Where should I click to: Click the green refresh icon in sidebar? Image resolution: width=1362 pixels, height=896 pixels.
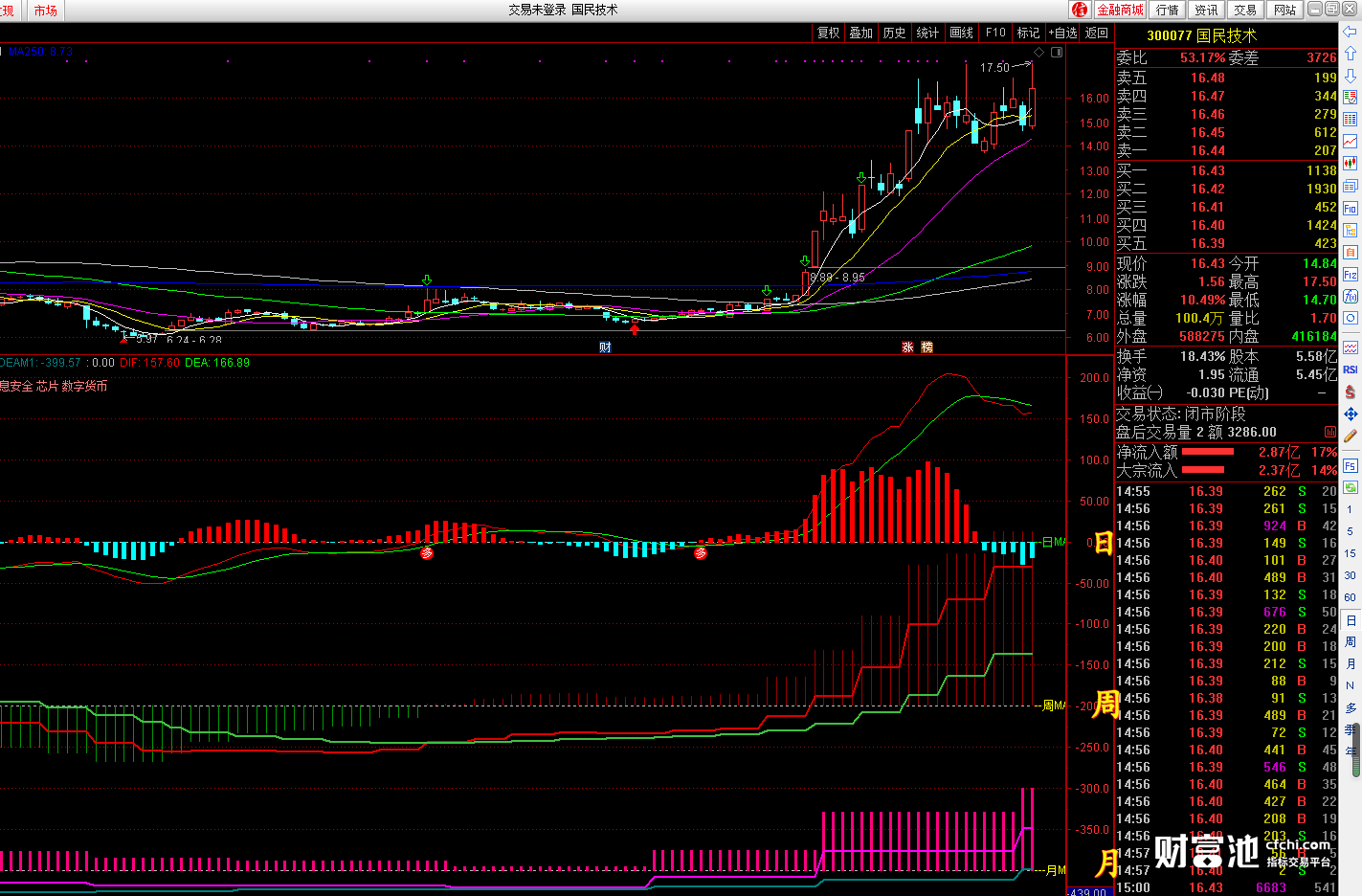pos(1351,487)
